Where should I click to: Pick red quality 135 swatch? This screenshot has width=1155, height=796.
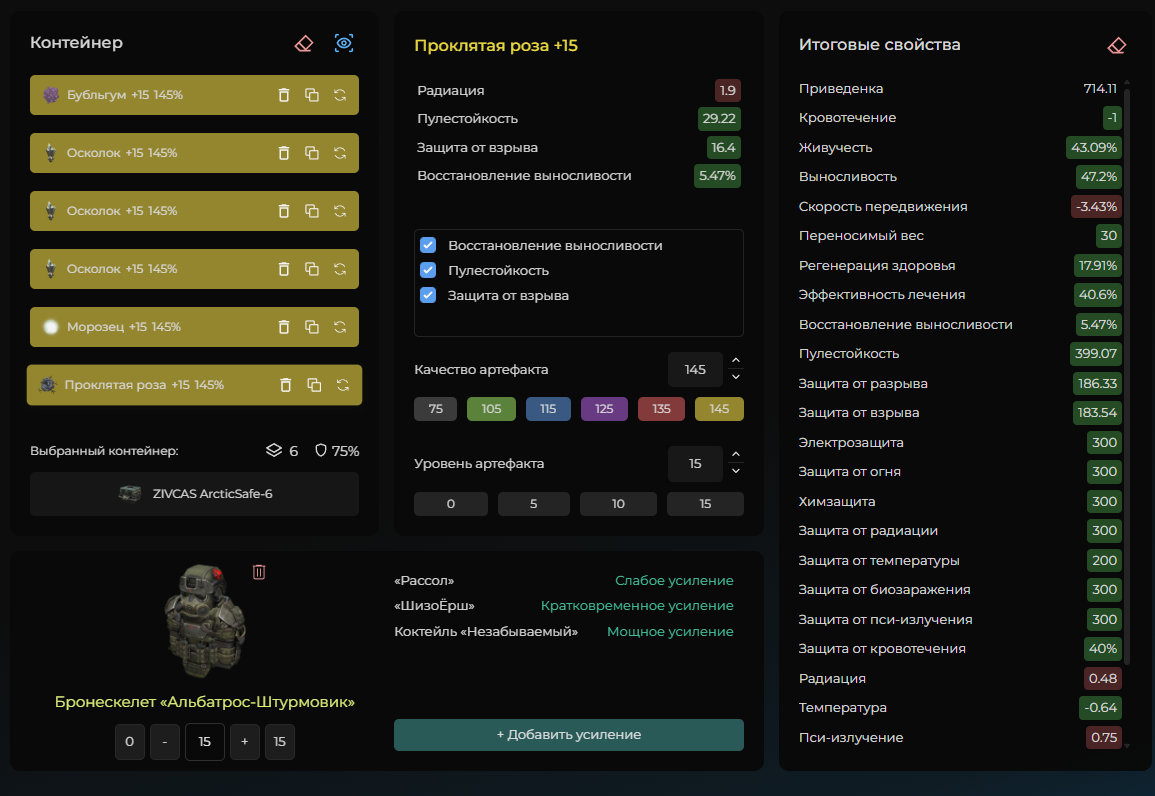point(661,409)
